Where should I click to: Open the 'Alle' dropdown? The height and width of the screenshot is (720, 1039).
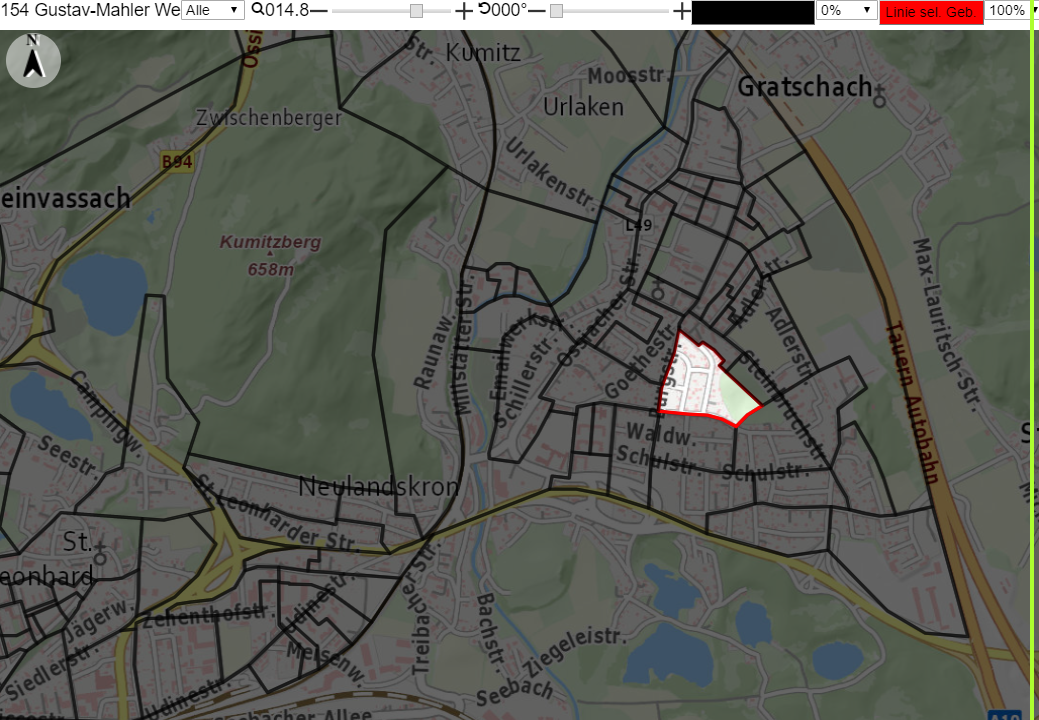pyautogui.click(x=213, y=10)
